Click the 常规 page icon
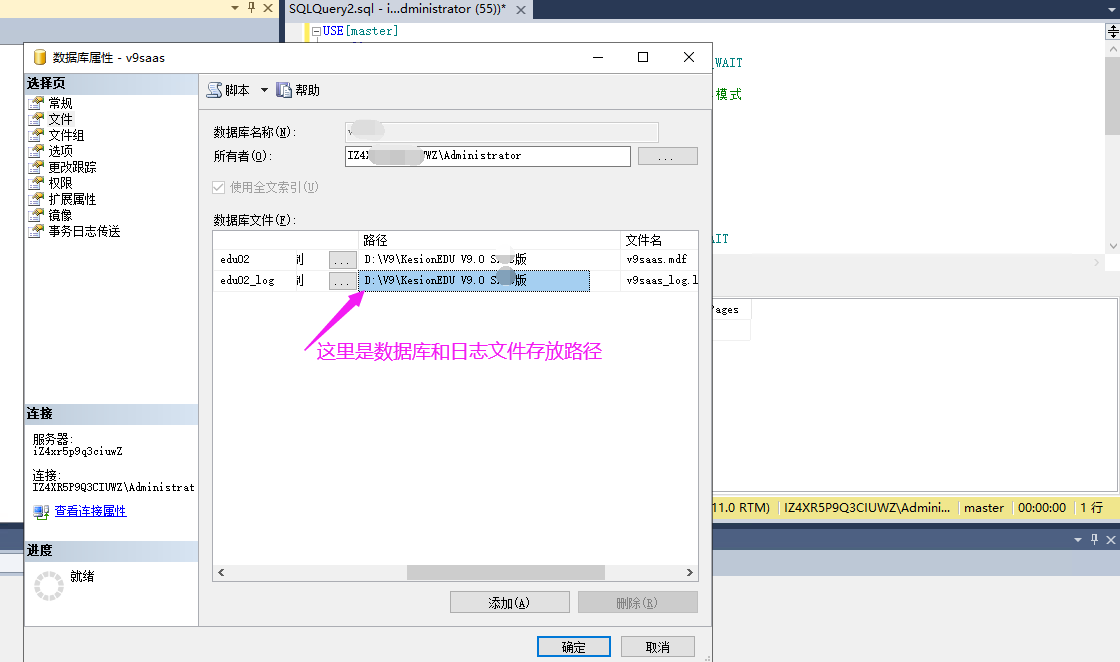This screenshot has width=1120, height=662. coord(37,103)
